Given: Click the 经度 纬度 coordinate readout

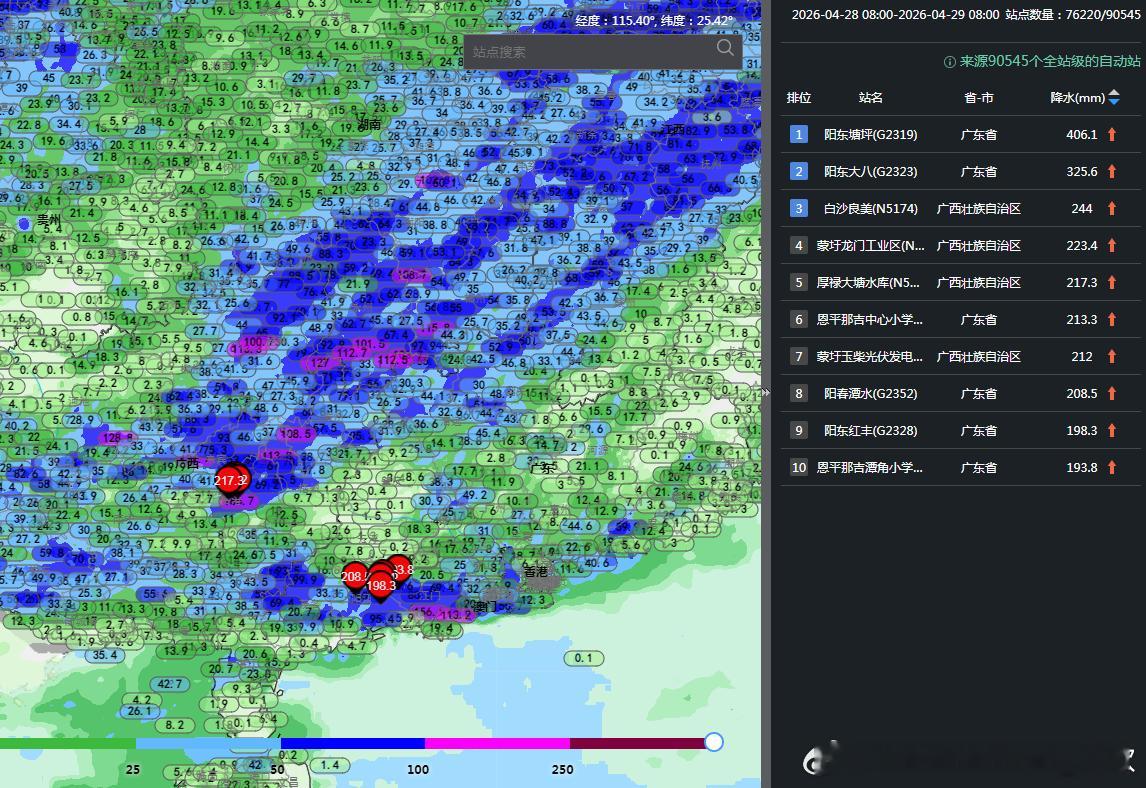Looking at the screenshot, I should (654, 20).
